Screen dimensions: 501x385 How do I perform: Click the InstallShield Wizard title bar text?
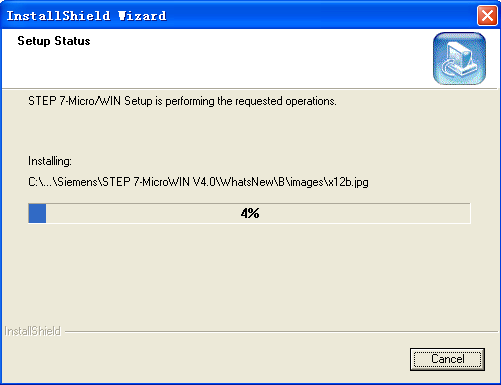(x=86, y=16)
